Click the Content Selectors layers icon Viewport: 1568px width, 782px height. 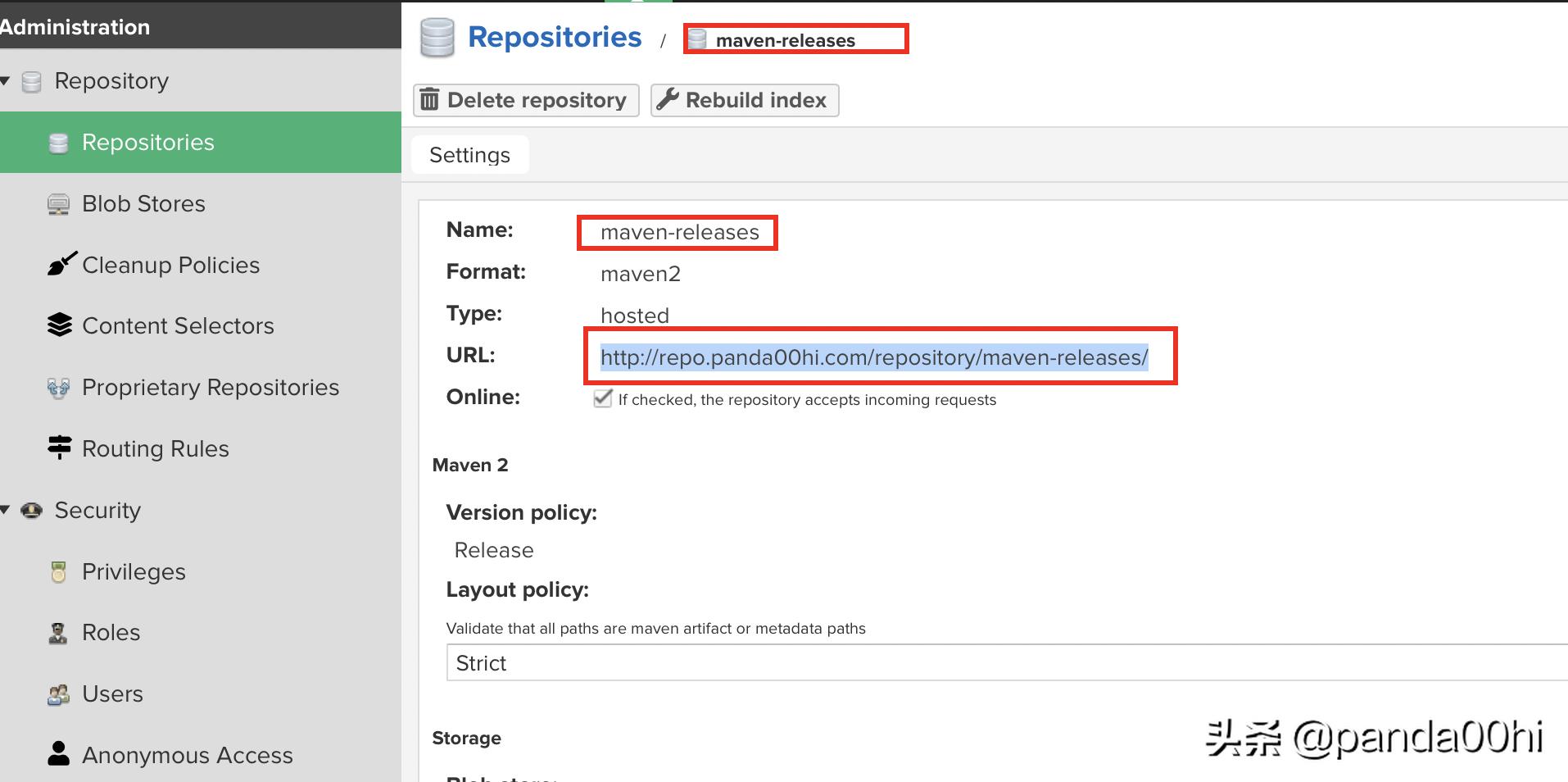[x=59, y=325]
